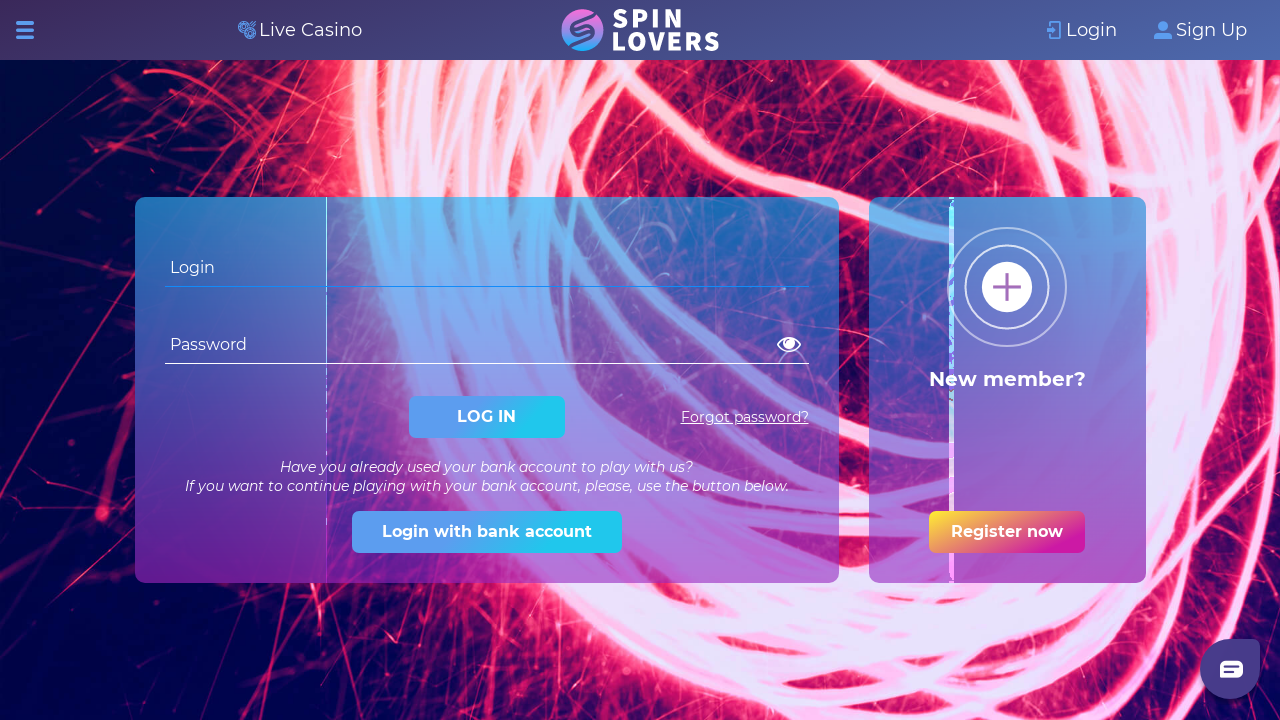Viewport: 1280px width, 720px height.
Task: Click the casino chips icon beside Live Casino
Action: point(247,30)
